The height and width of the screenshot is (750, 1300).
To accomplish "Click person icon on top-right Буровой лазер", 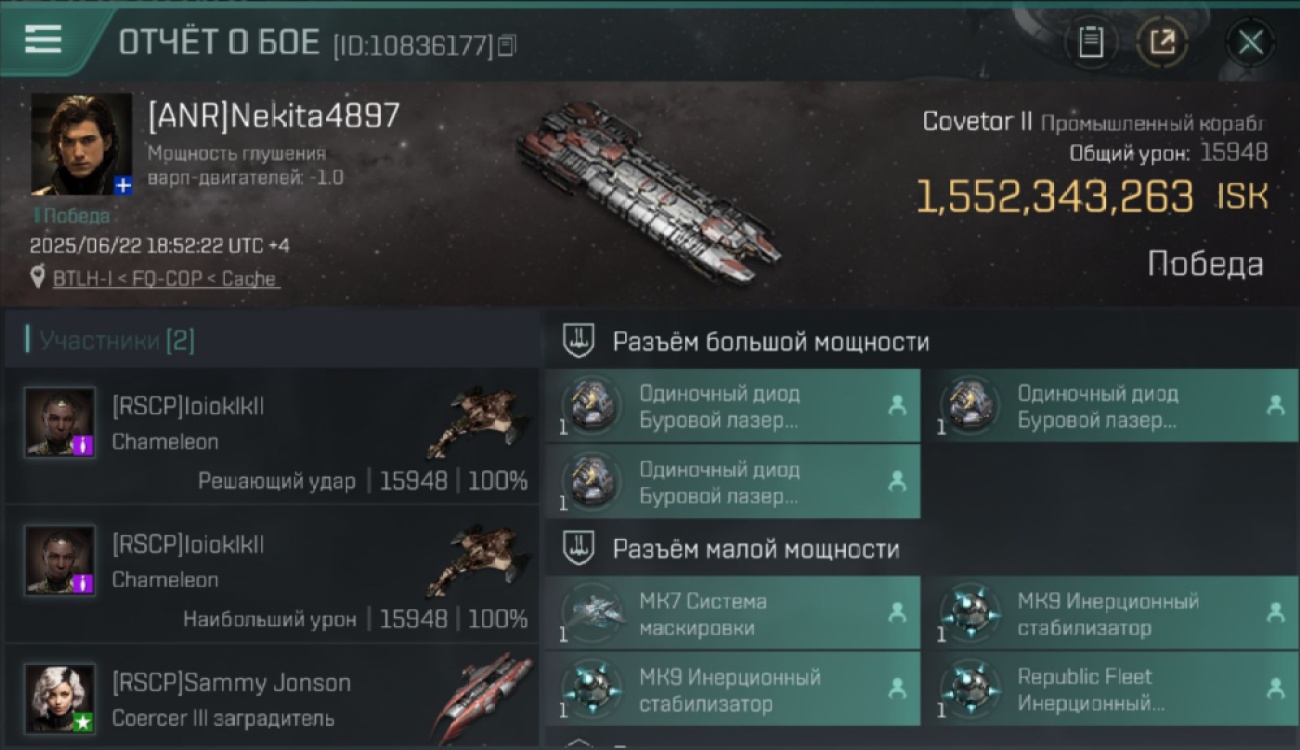I will point(1275,405).
